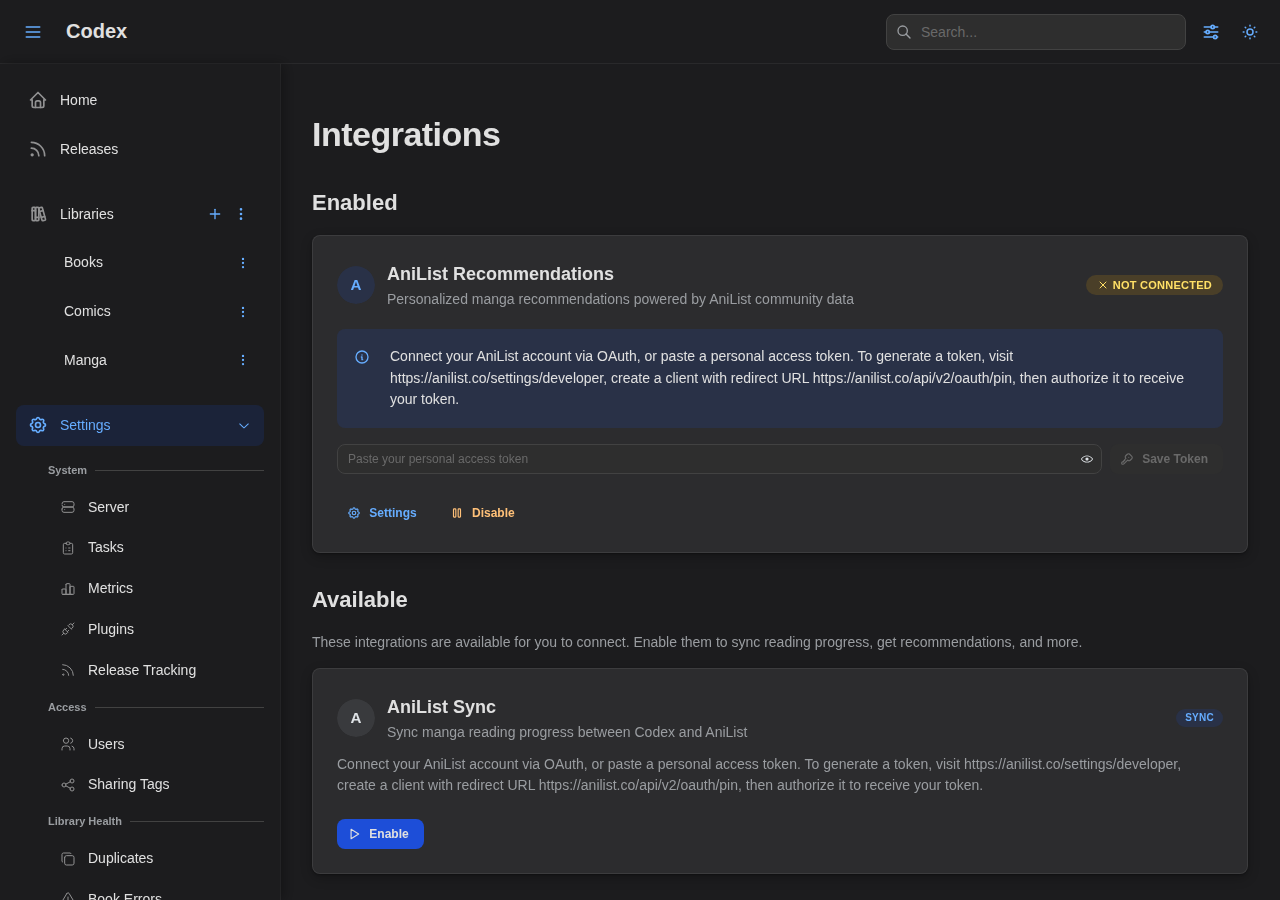Click the AniList Sync title
Viewport: 1280px width, 900px height.
441,707
